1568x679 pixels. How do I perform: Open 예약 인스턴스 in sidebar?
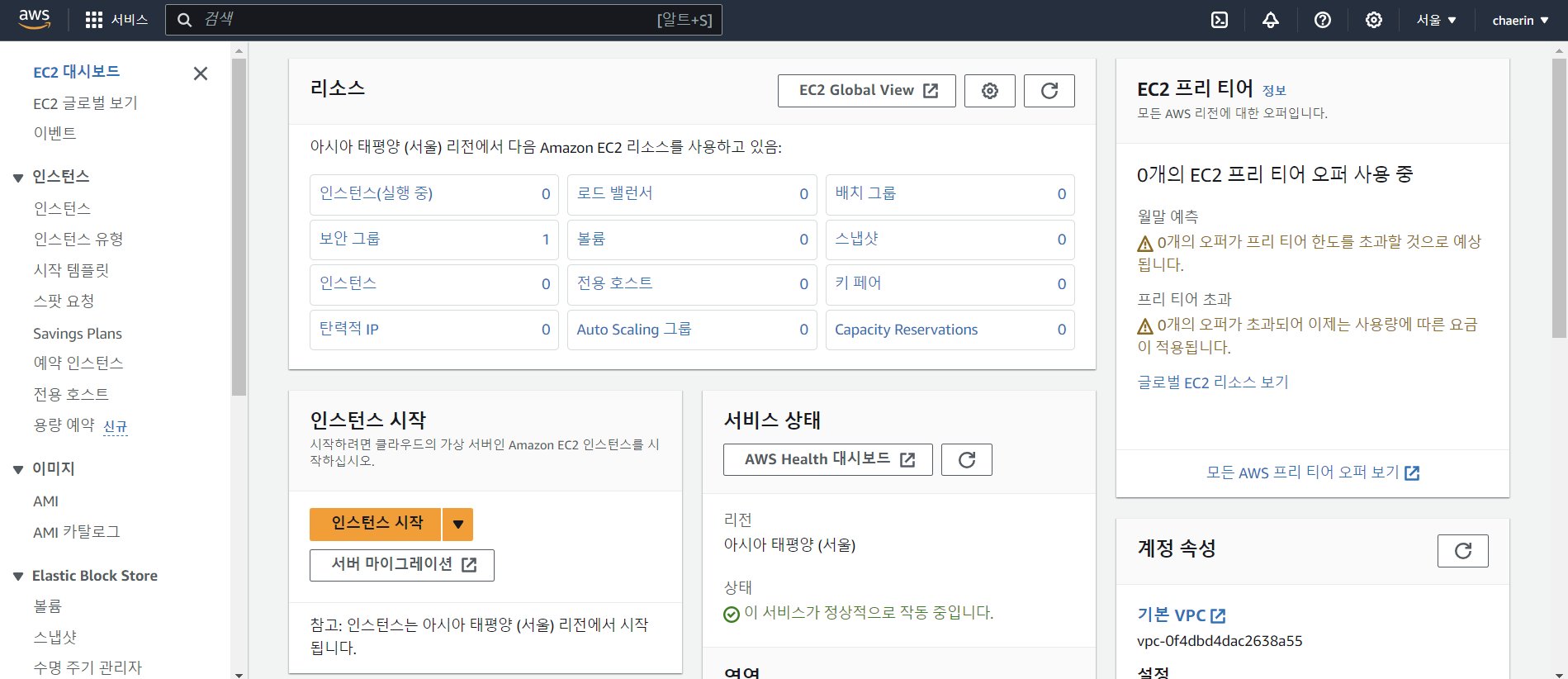tap(78, 363)
